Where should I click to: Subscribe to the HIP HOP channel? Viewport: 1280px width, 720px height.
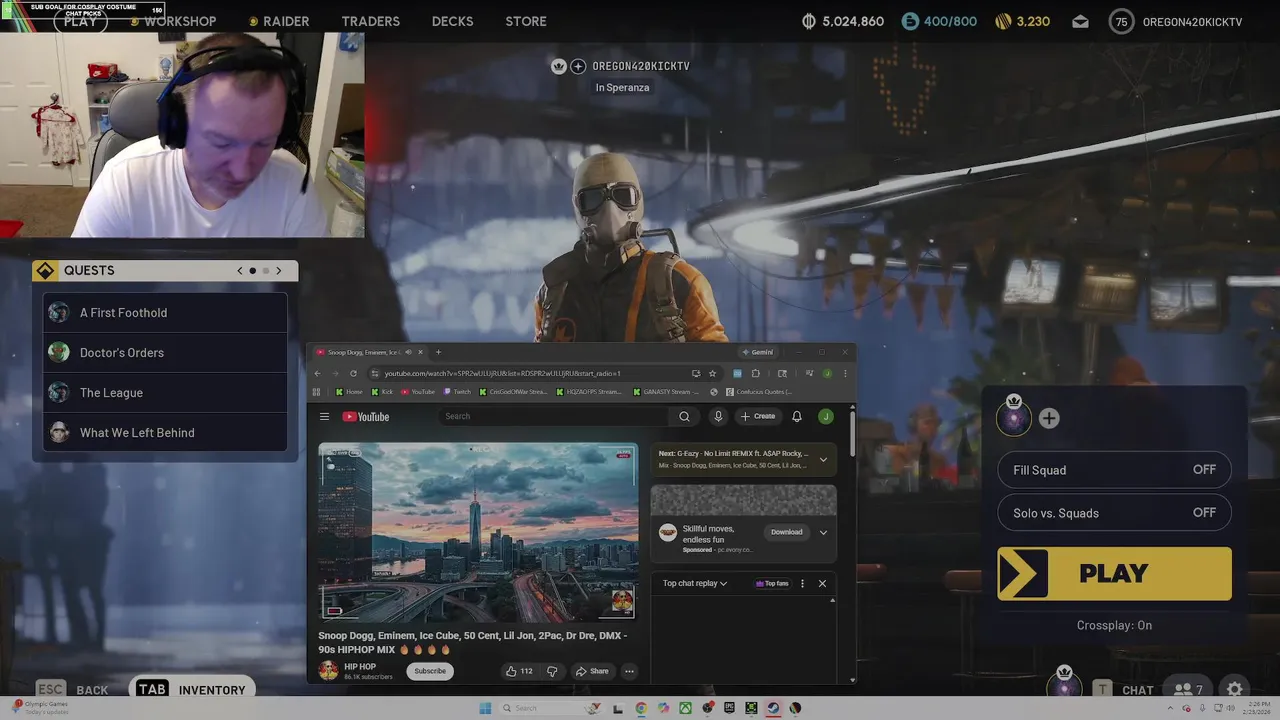coord(430,671)
